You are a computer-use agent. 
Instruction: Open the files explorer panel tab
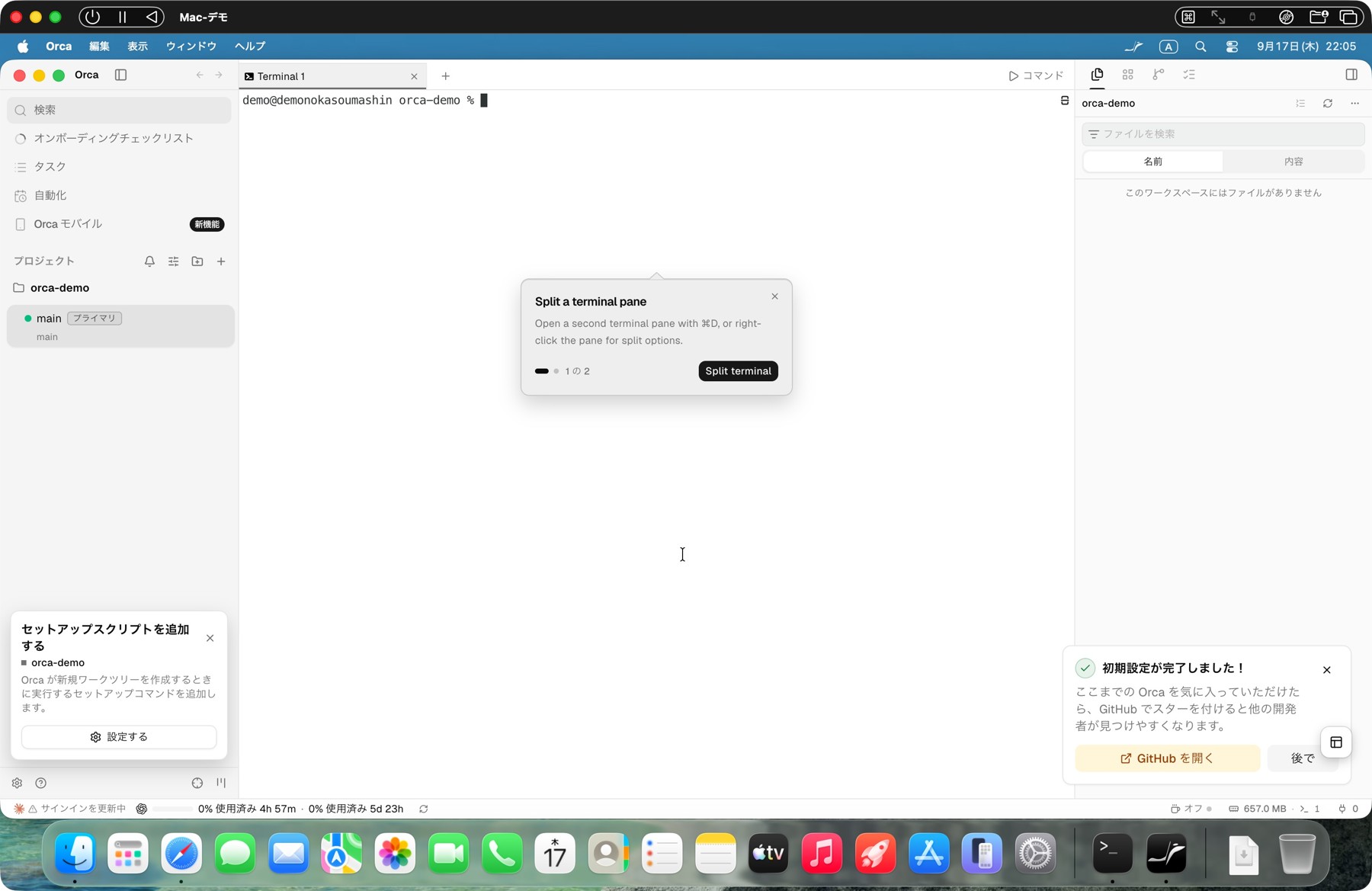1097,75
